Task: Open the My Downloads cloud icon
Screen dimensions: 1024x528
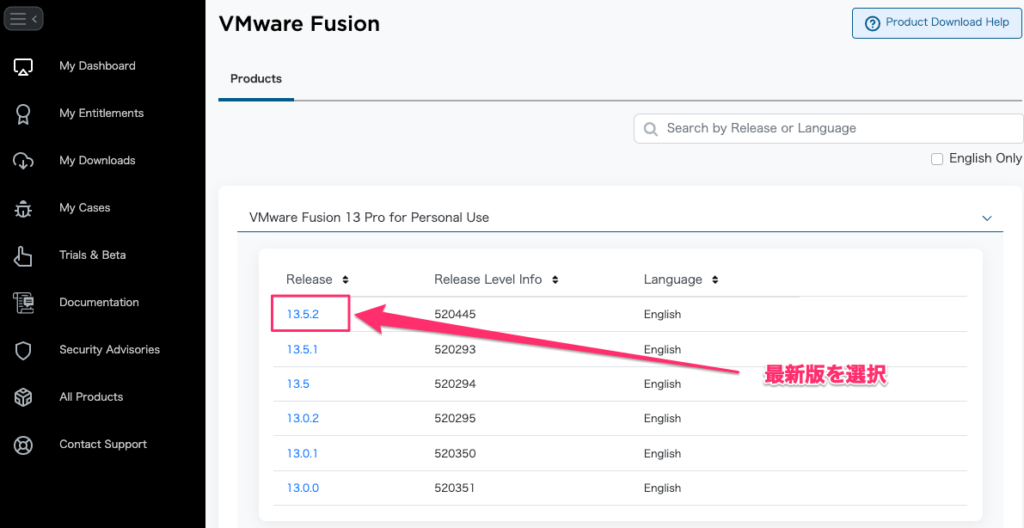Action: [24, 161]
